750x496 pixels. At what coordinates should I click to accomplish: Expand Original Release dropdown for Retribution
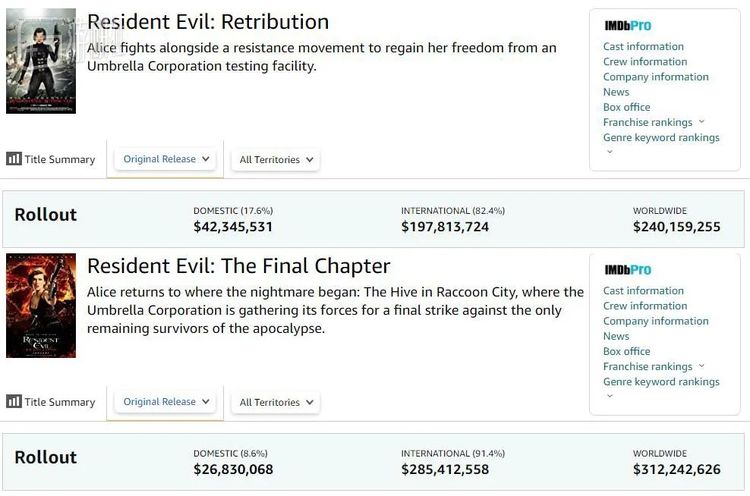[165, 159]
